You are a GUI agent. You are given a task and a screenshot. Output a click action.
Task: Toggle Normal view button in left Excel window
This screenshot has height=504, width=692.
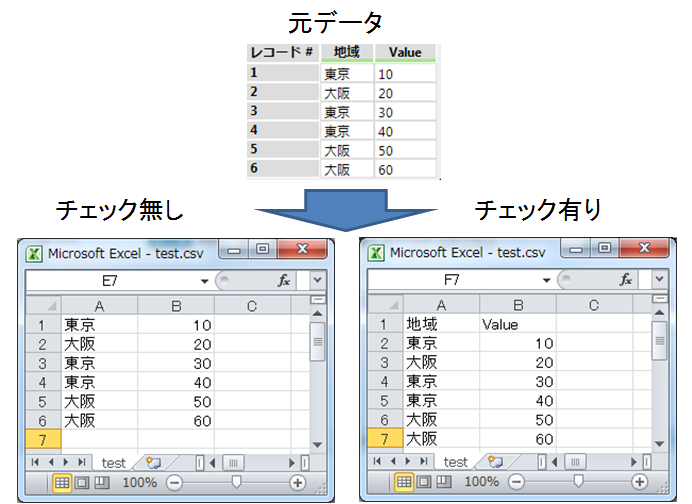(62, 482)
